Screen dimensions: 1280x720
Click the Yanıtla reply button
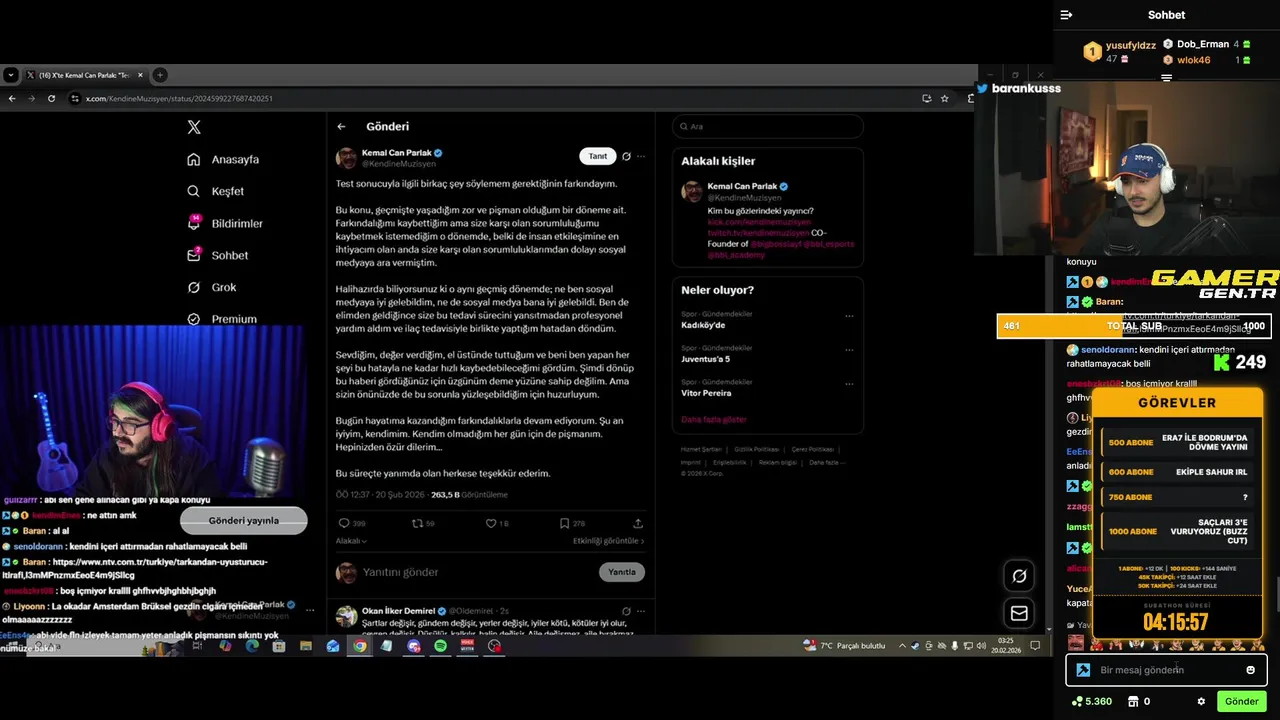click(x=622, y=572)
